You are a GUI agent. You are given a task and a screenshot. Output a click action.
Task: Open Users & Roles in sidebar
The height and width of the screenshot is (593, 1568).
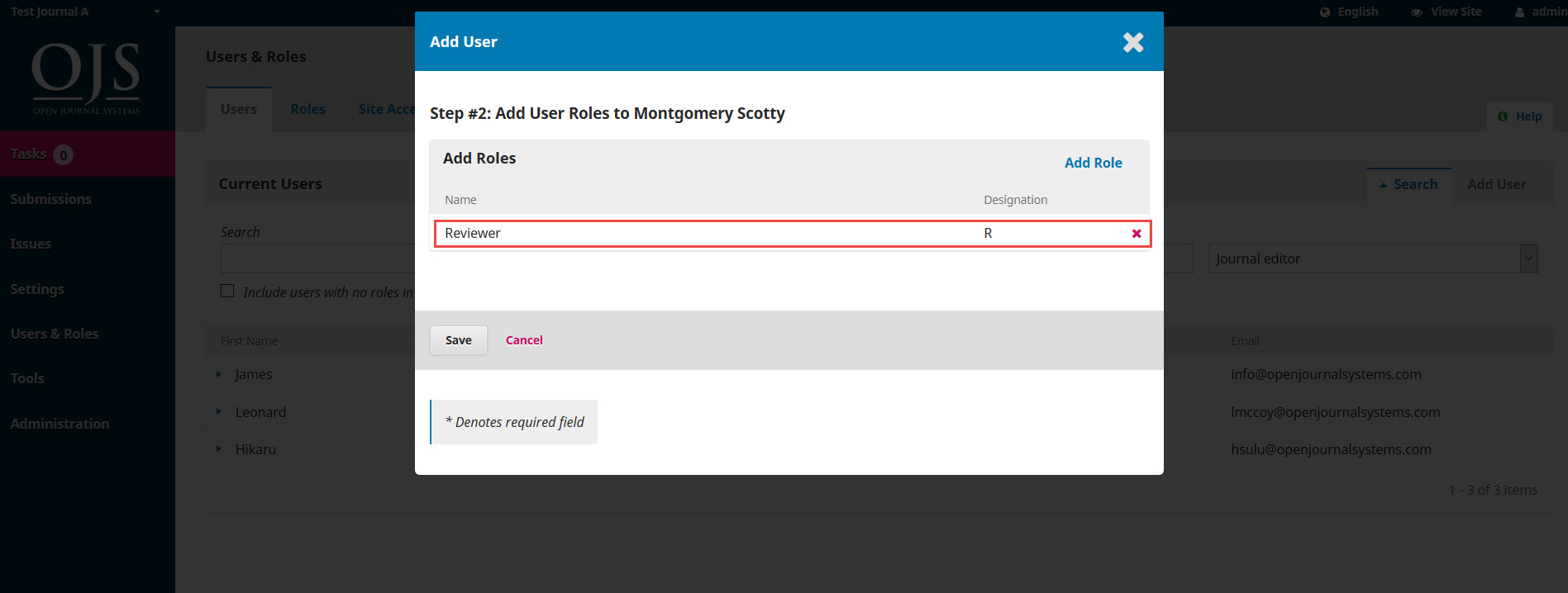click(55, 334)
